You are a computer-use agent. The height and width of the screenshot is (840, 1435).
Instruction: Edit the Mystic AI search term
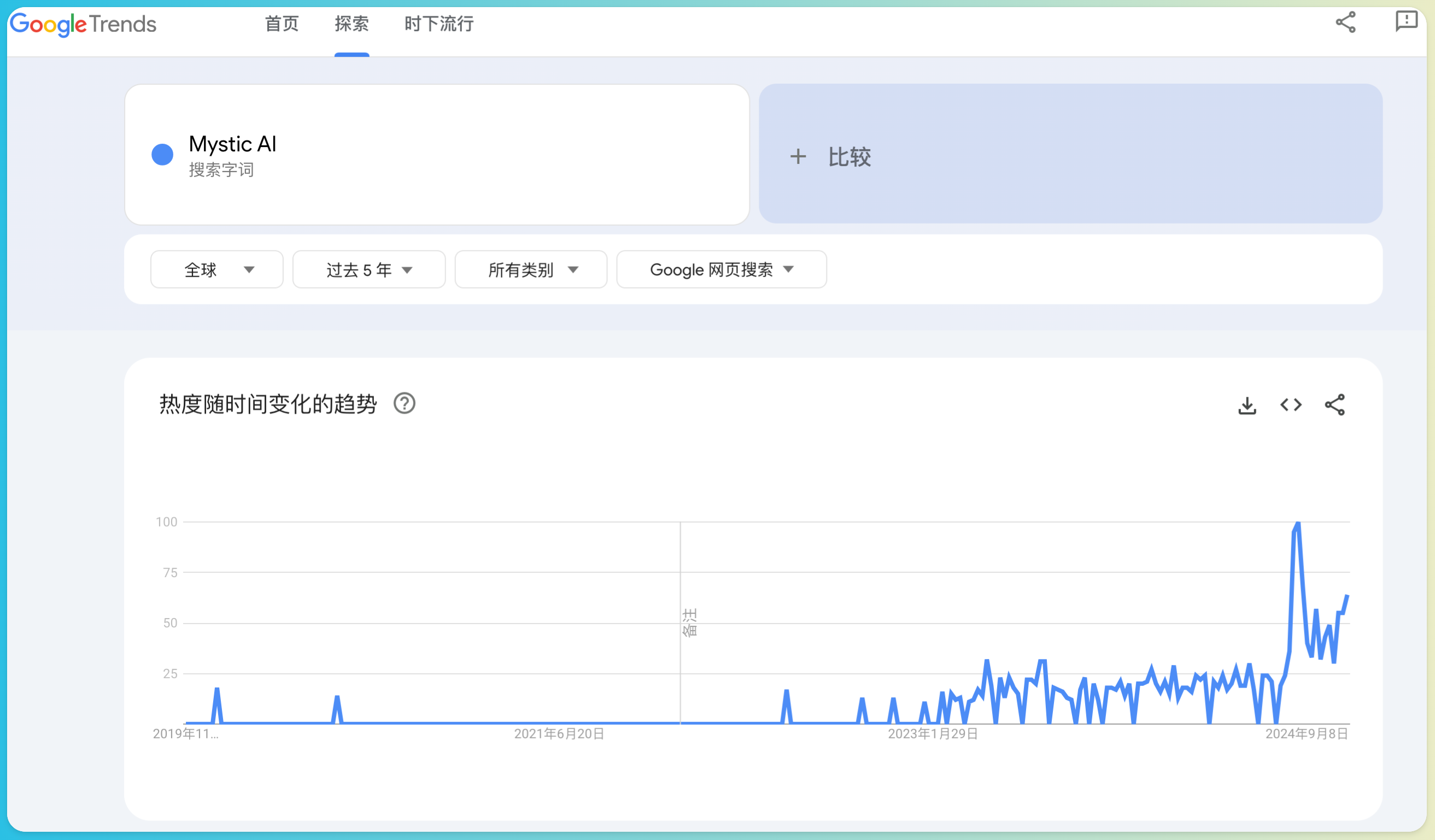(x=437, y=154)
